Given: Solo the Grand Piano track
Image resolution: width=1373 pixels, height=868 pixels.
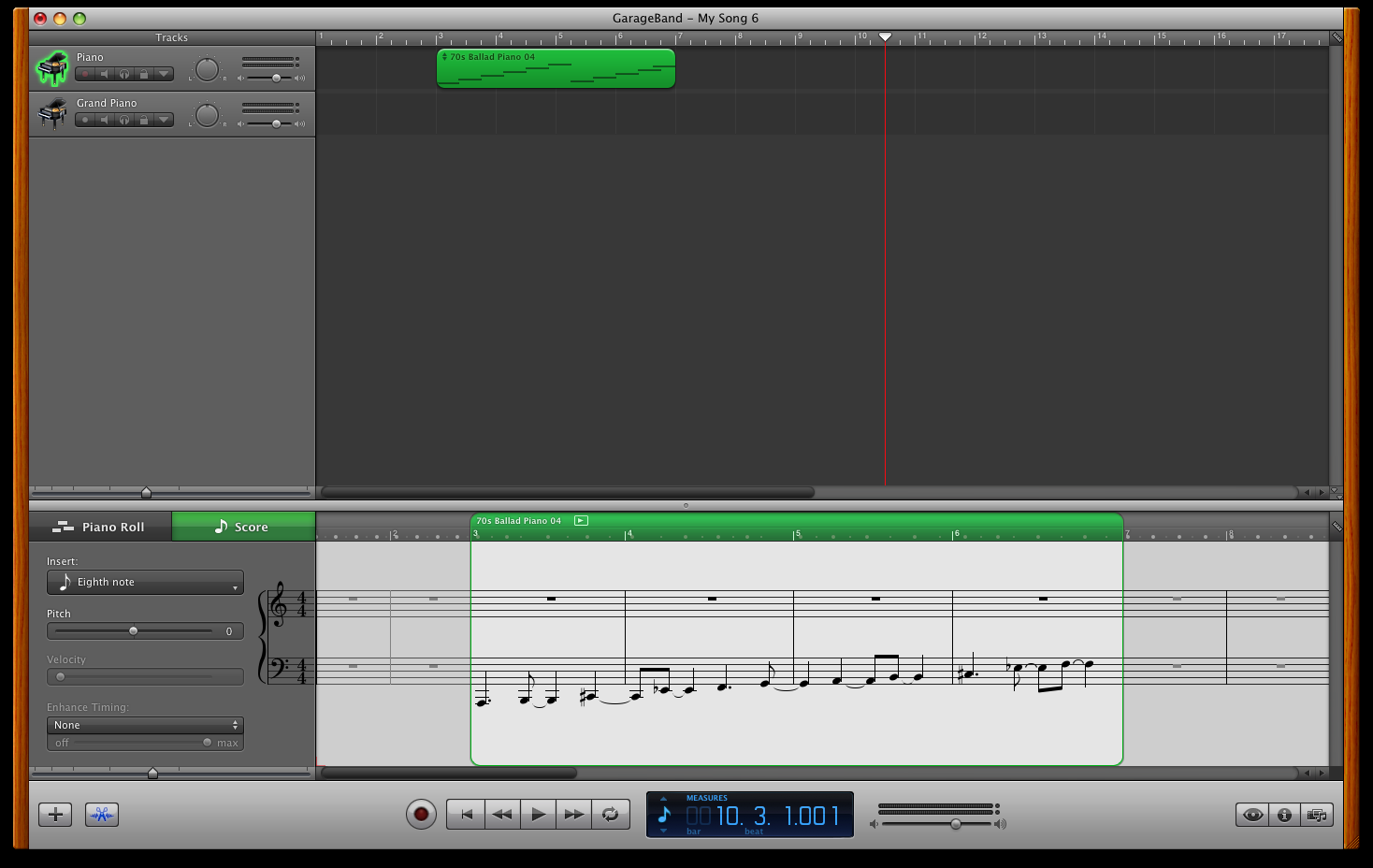Looking at the screenshot, I should tap(124, 120).
